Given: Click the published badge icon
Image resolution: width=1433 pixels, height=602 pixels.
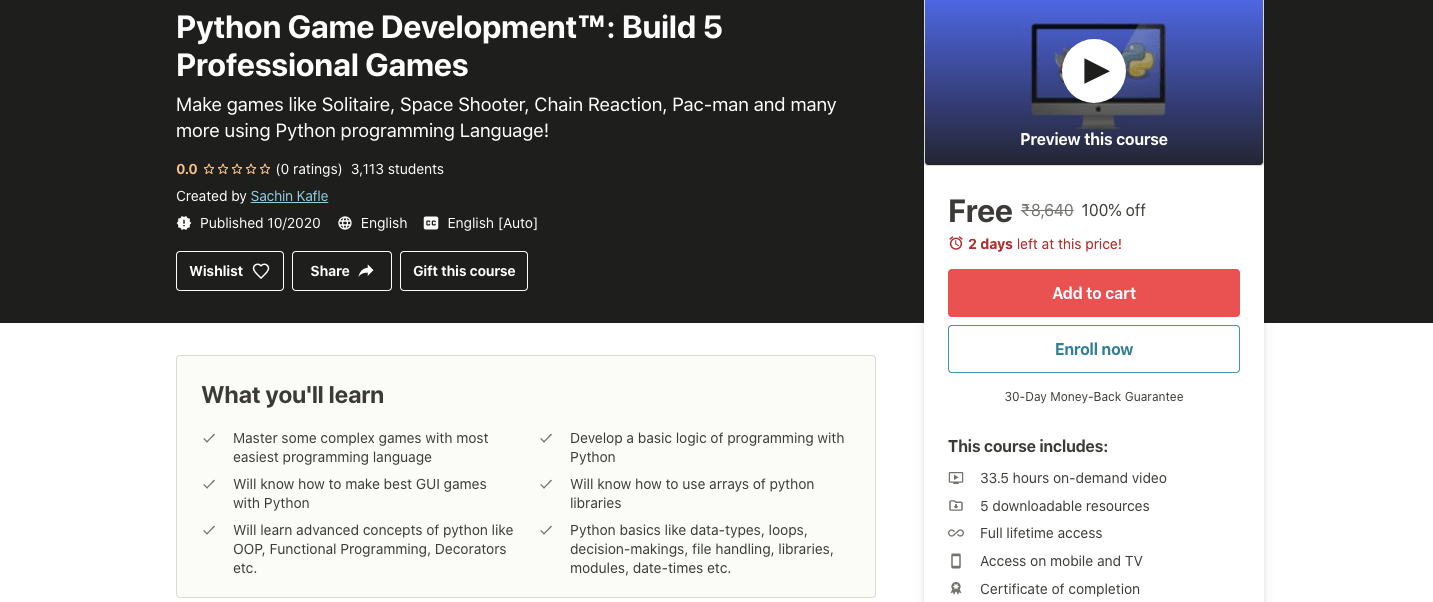Looking at the screenshot, I should pyautogui.click(x=184, y=223).
